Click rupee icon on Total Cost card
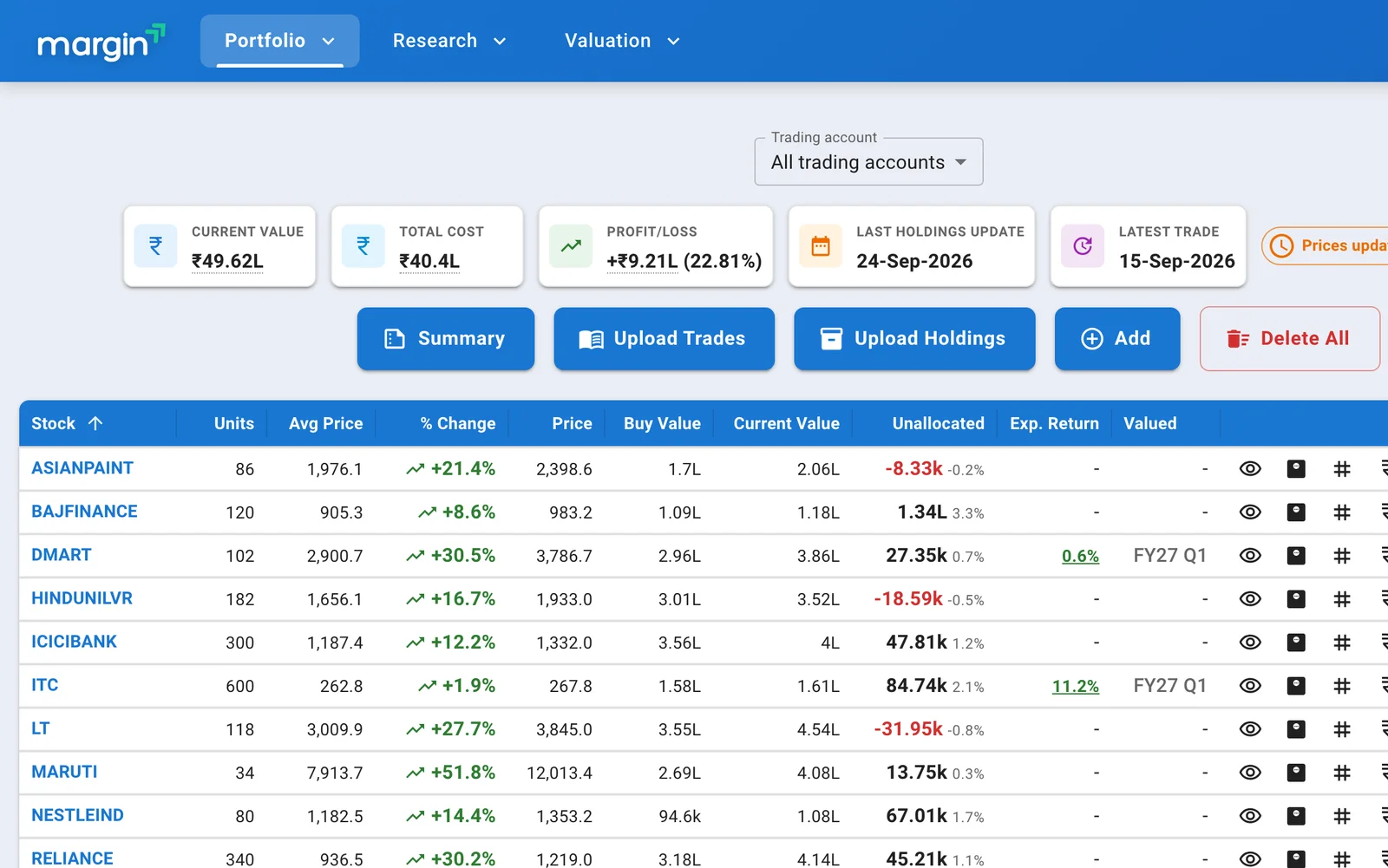1388x868 pixels. (363, 246)
